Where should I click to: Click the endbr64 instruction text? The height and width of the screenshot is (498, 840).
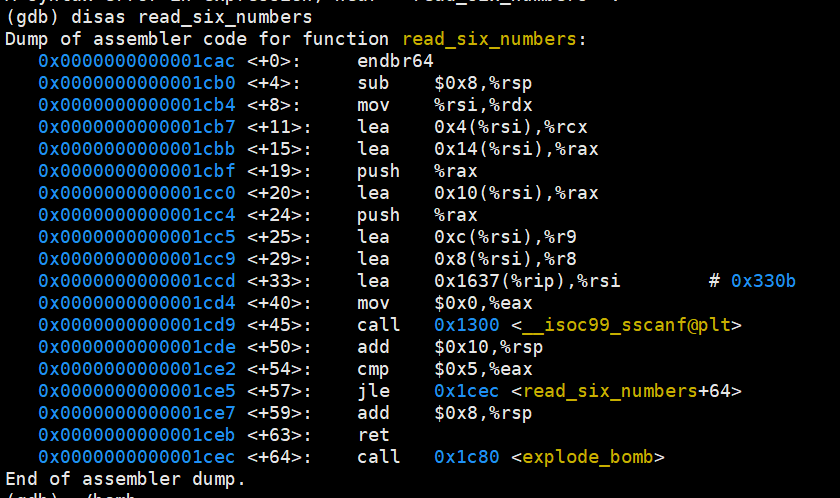coord(395,61)
